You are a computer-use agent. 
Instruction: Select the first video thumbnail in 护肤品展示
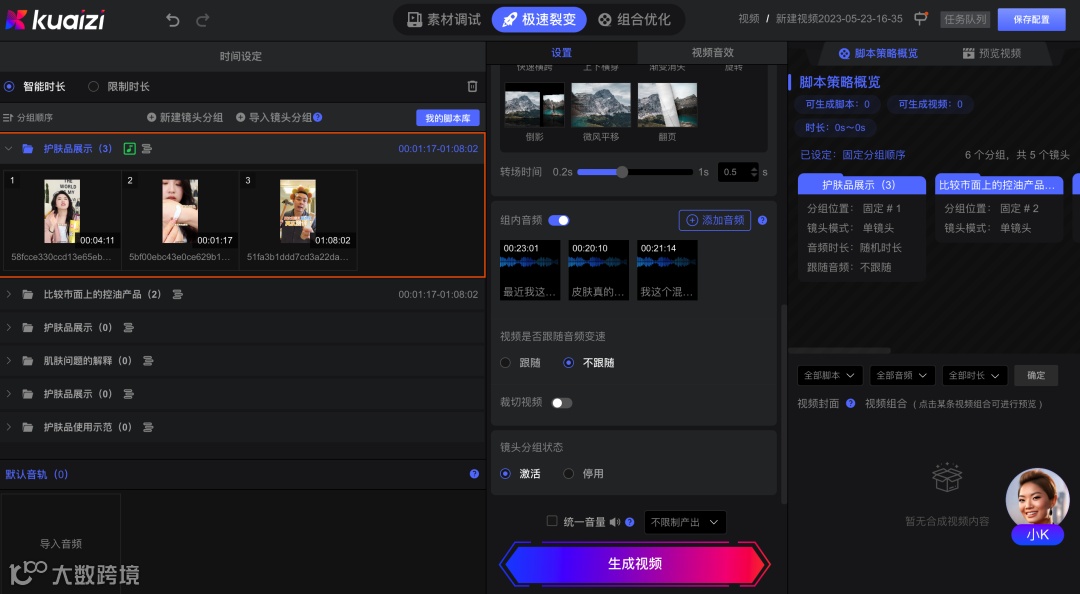point(64,210)
